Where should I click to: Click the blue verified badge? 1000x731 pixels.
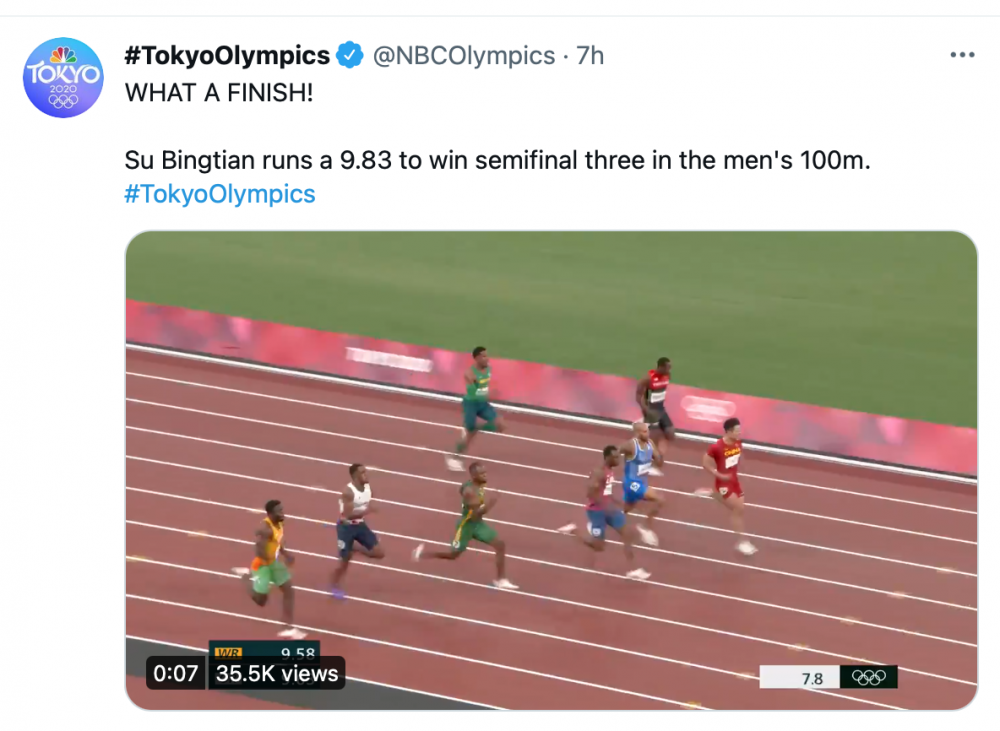(349, 56)
